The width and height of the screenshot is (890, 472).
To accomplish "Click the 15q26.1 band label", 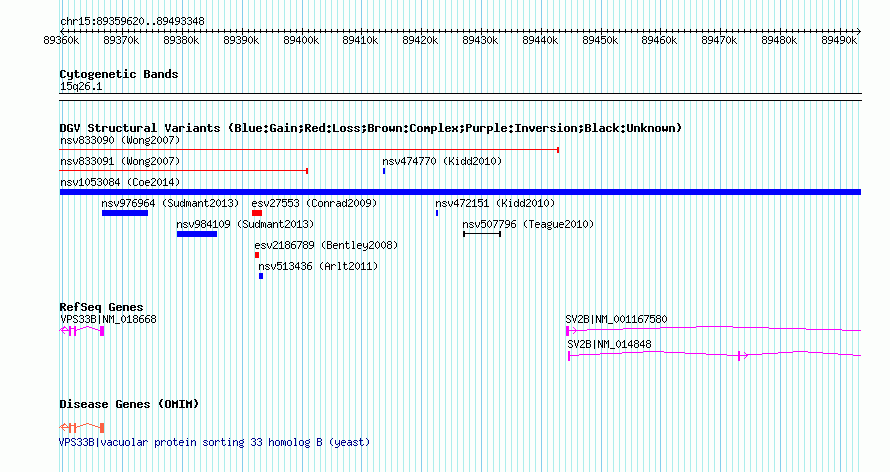I will pyautogui.click(x=81, y=86).
